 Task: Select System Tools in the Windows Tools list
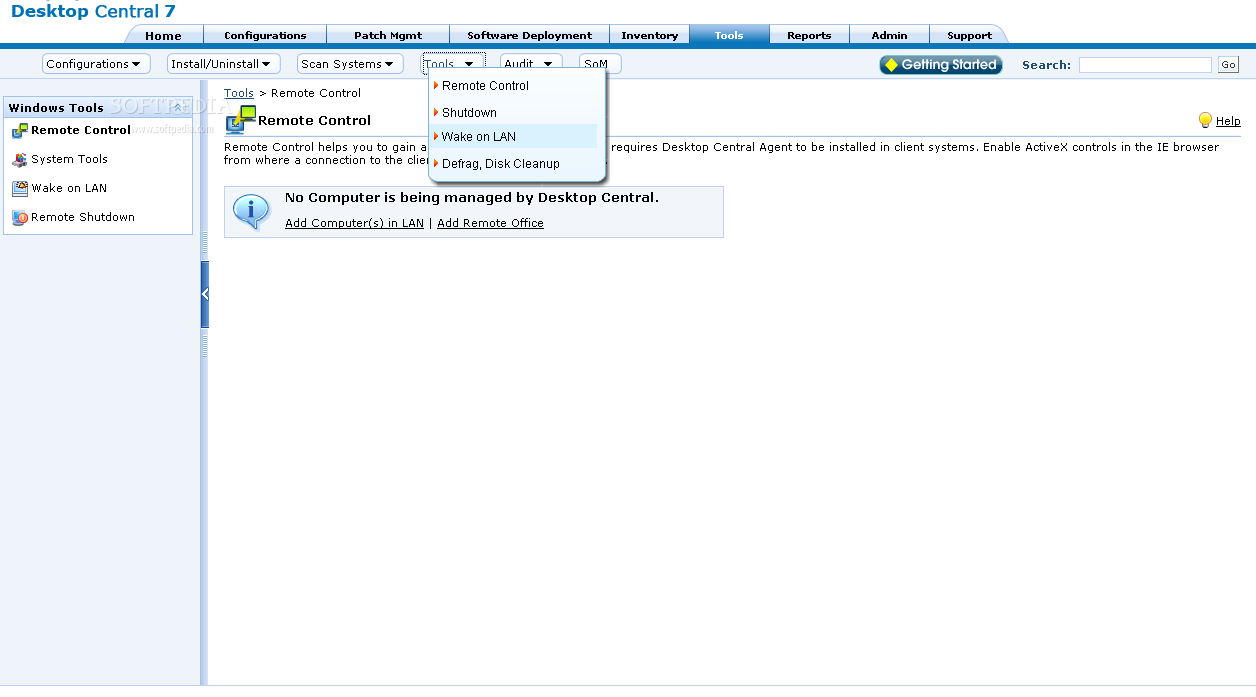tap(69, 159)
